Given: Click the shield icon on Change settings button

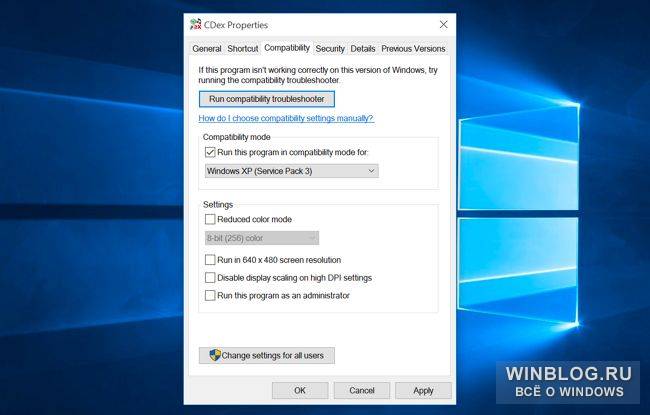Looking at the screenshot, I should 215,355.
